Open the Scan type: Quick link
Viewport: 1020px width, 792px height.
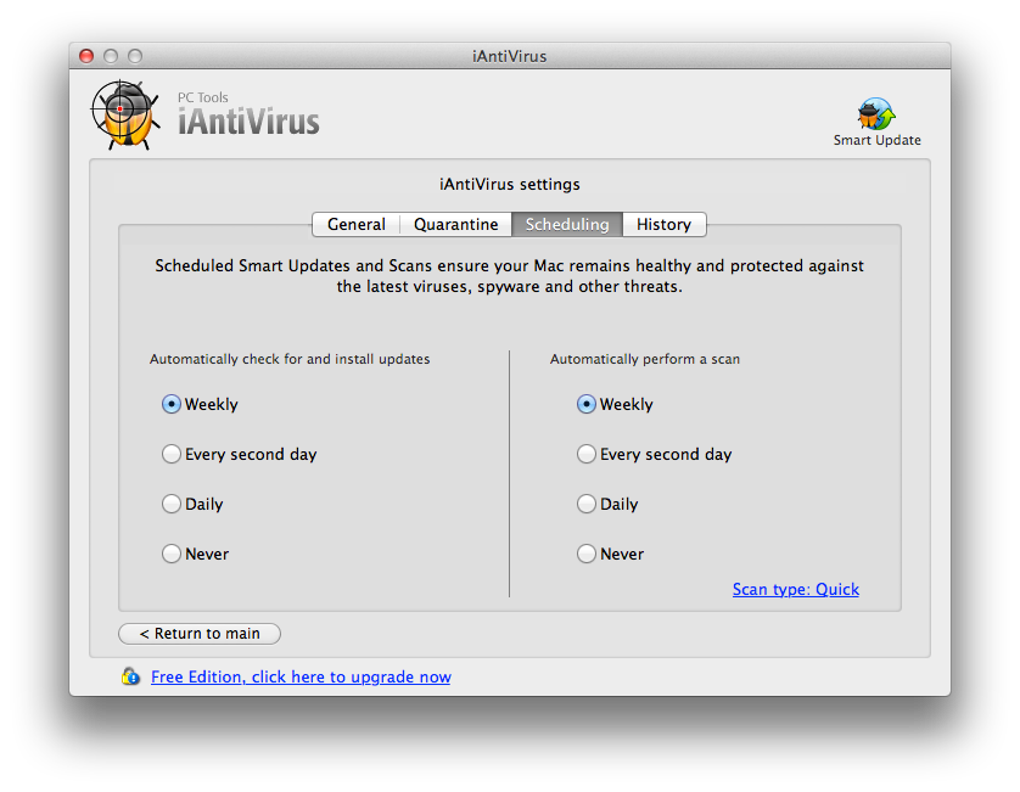pyautogui.click(x=796, y=589)
